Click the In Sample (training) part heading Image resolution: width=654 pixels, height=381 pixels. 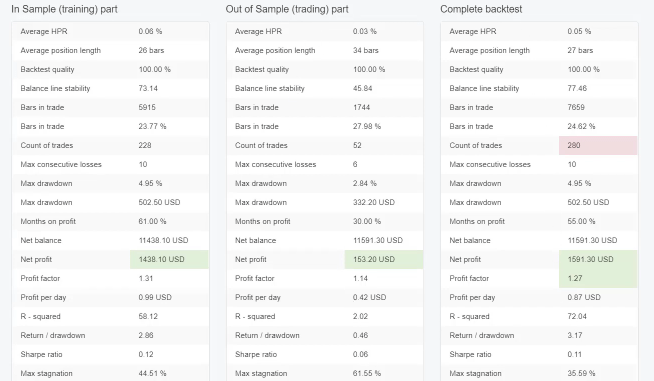tap(64, 9)
